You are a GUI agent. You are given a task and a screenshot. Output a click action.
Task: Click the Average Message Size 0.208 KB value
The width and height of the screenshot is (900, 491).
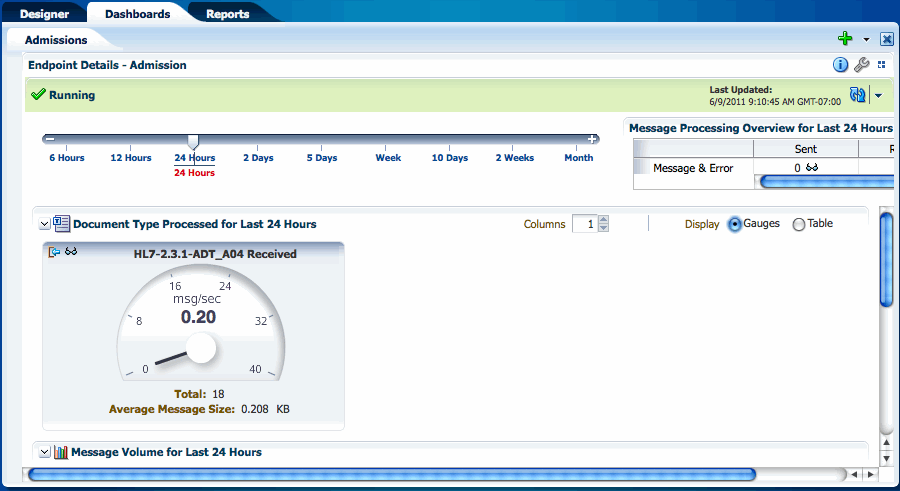click(265, 409)
